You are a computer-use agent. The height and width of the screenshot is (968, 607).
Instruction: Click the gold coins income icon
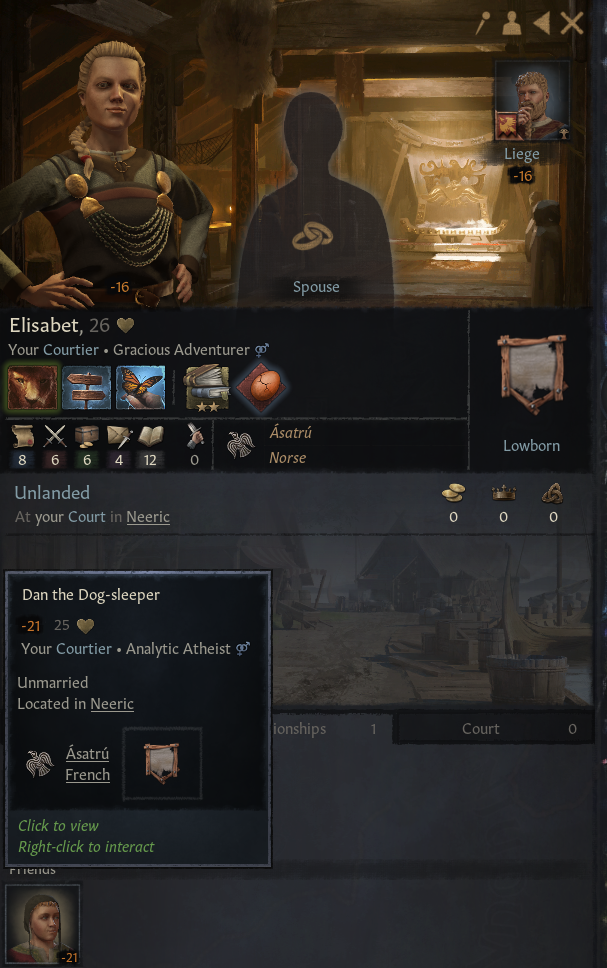click(x=453, y=493)
